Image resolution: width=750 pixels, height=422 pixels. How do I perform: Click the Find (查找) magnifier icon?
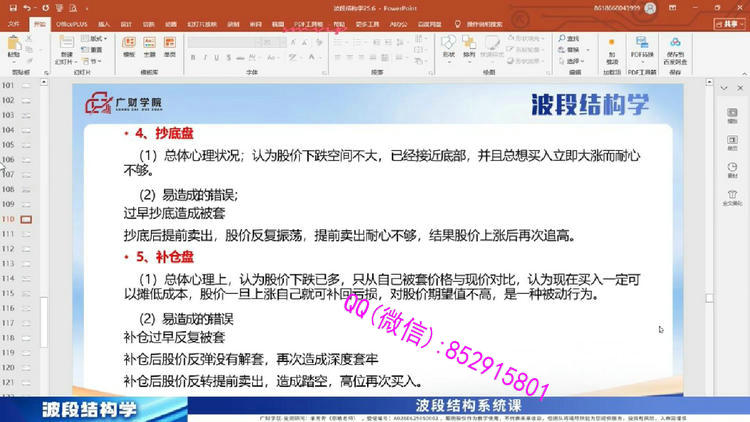[569, 38]
